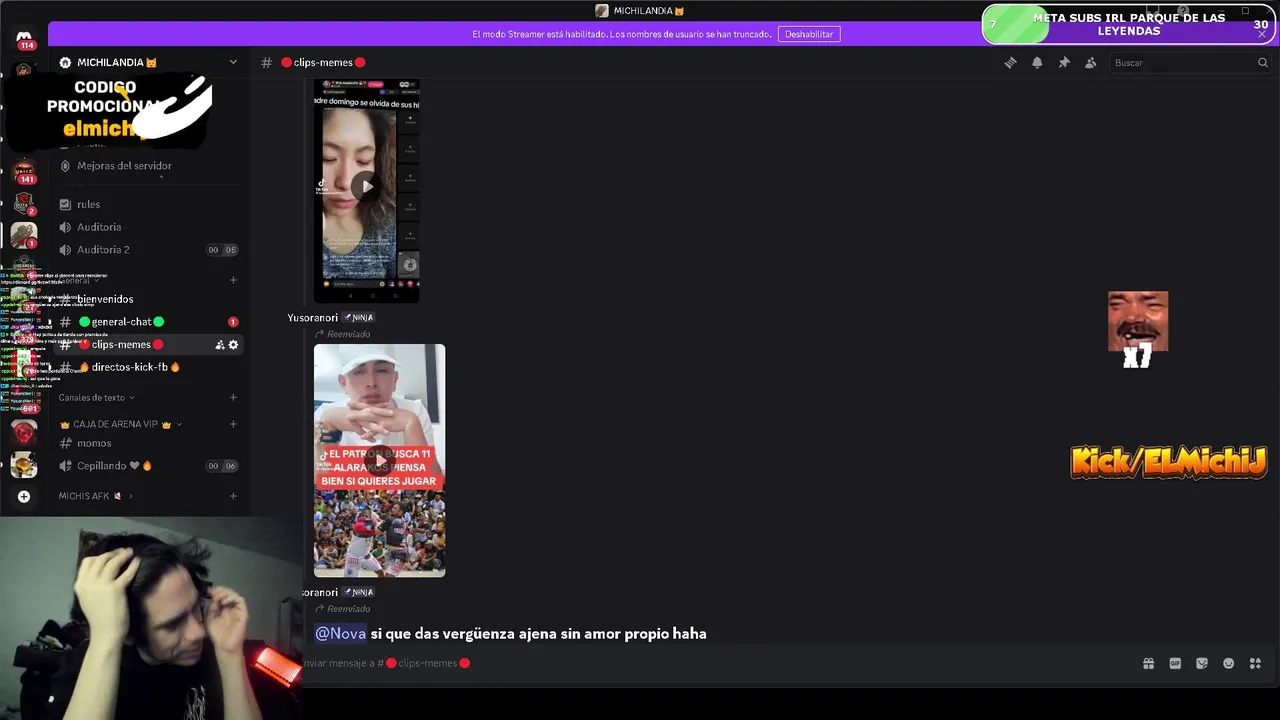Play the EL PATRON BUSCA video
This screenshot has height=720, width=1280.
click(379, 460)
